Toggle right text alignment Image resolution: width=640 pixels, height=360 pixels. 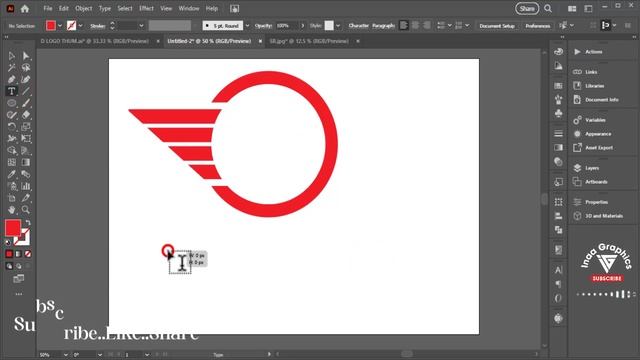point(427,25)
